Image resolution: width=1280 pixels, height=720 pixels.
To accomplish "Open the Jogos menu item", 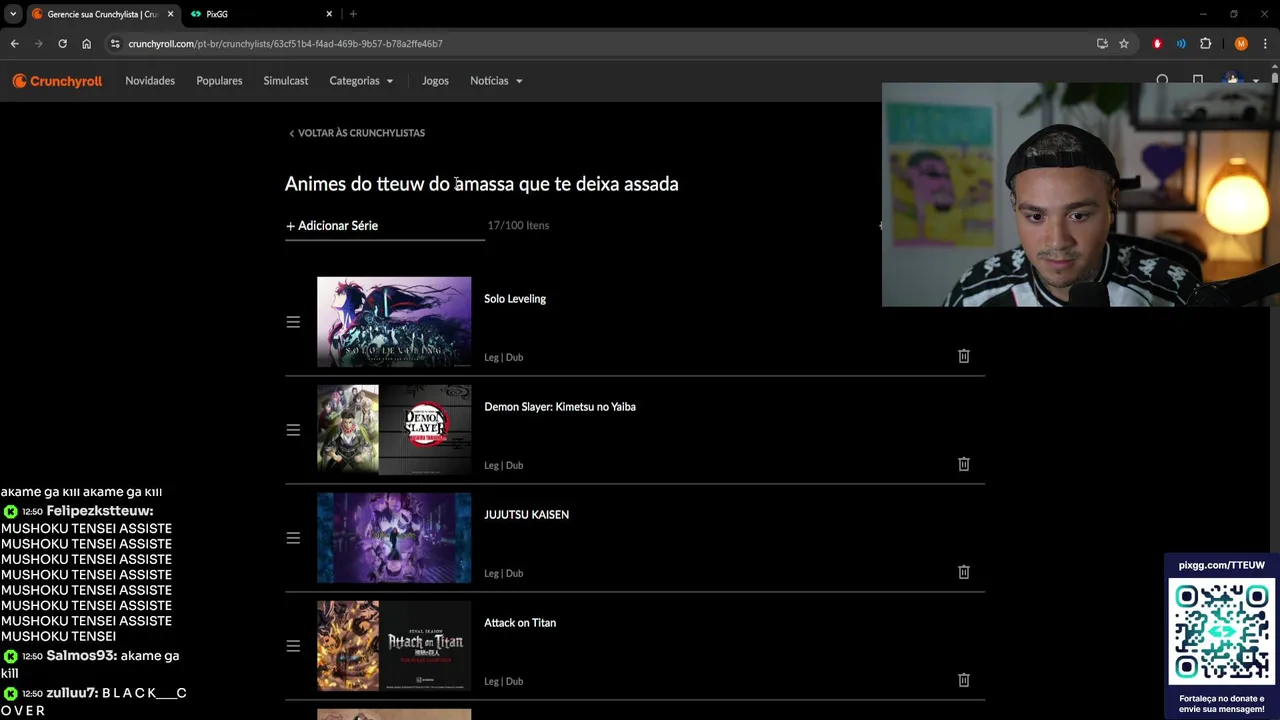I will tap(435, 81).
